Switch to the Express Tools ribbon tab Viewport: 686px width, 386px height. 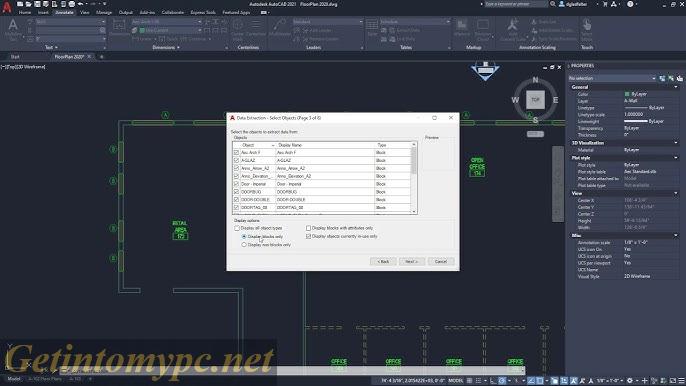coord(203,12)
